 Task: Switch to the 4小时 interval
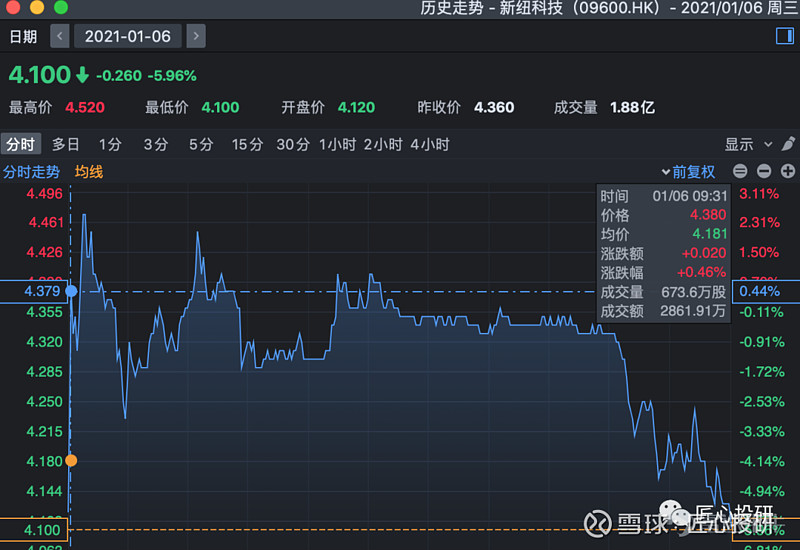click(430, 144)
